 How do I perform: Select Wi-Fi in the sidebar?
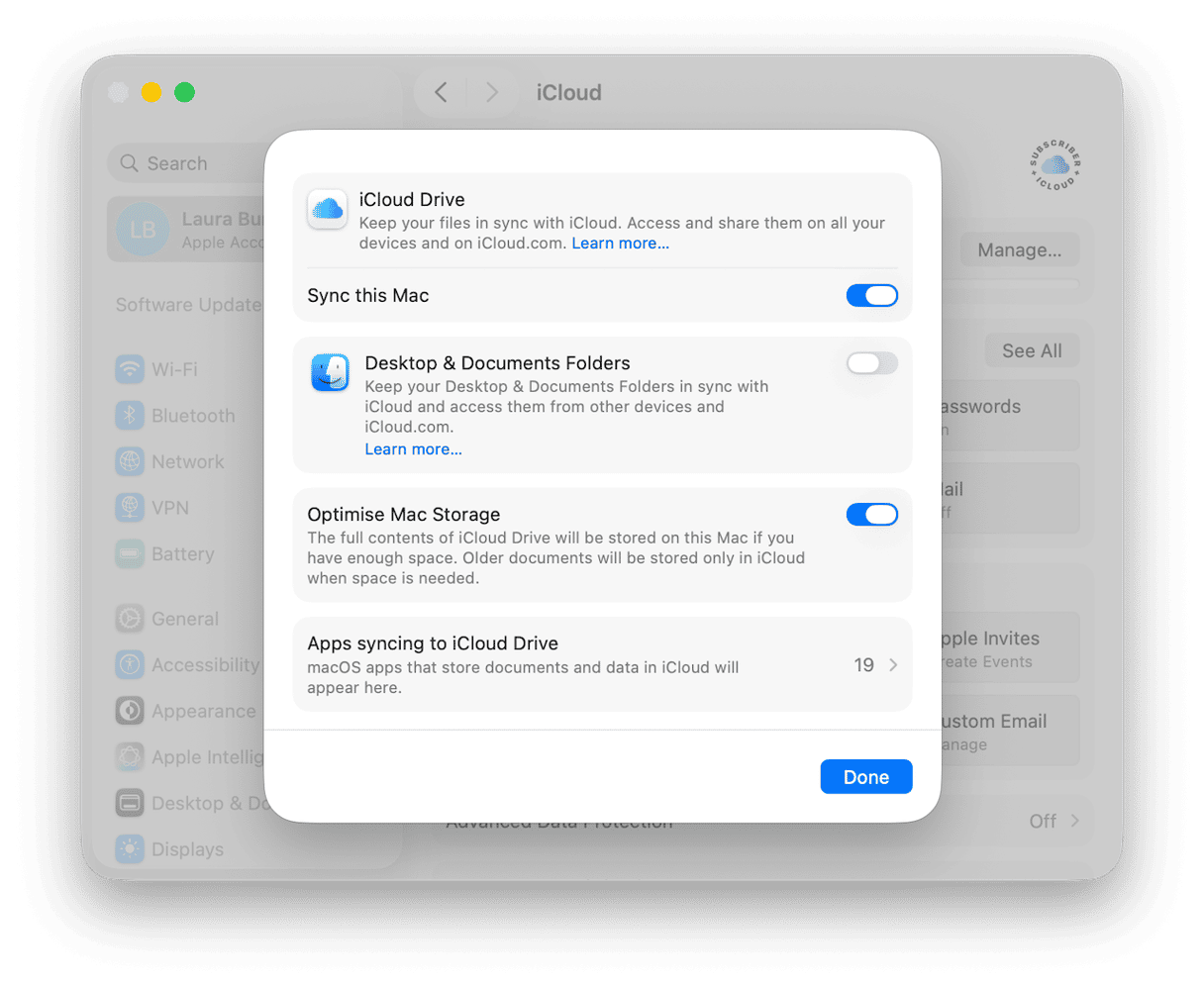(x=174, y=369)
